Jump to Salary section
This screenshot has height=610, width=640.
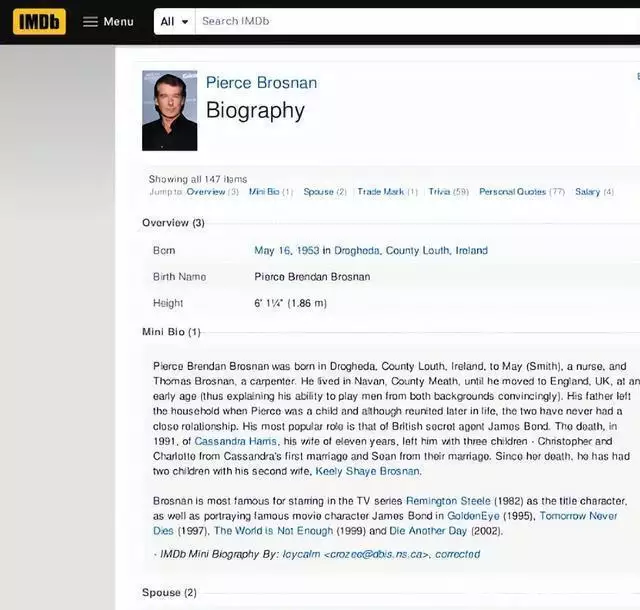pyautogui.click(x=587, y=191)
